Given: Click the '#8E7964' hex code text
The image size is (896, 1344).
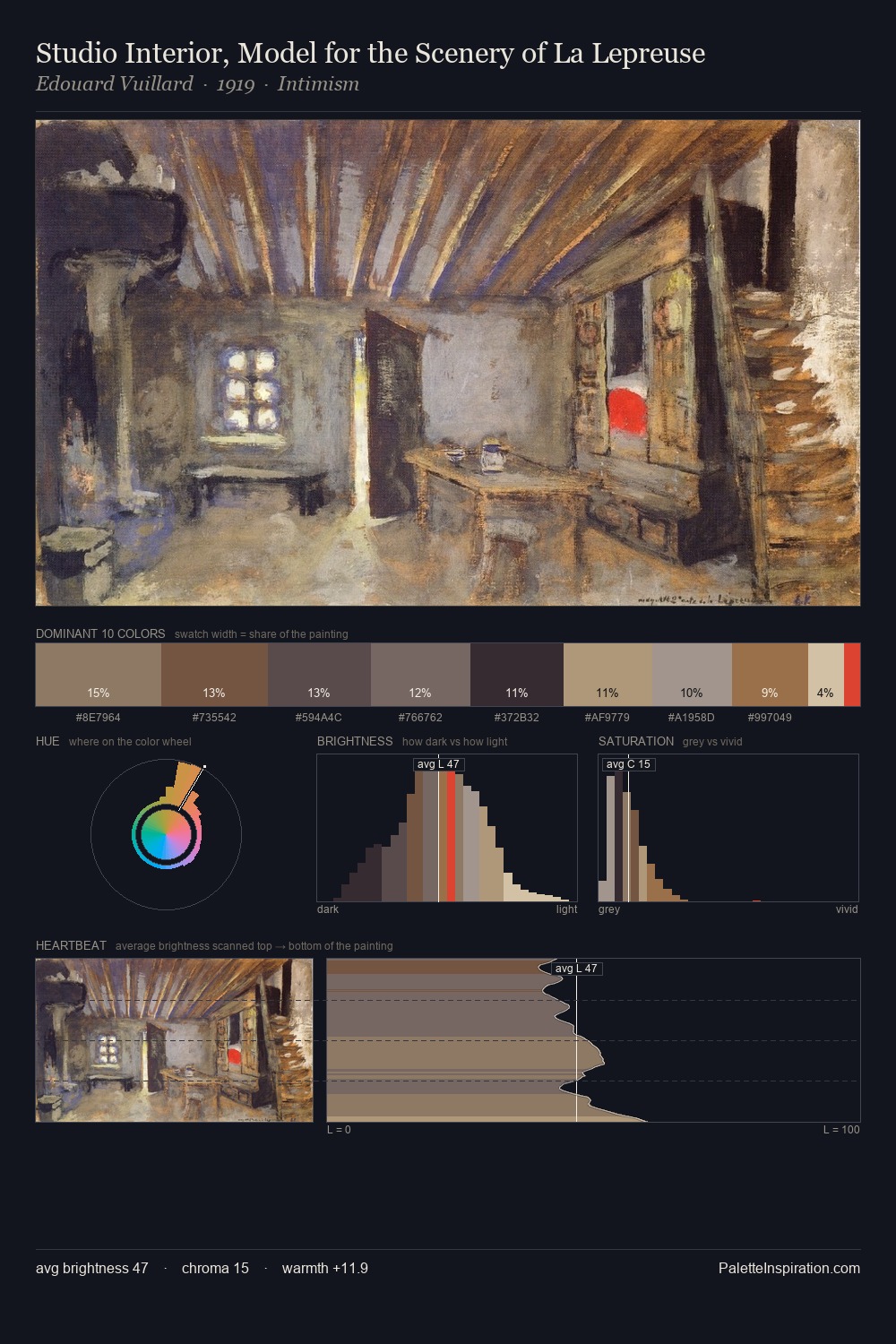Looking at the screenshot, I should pyautogui.click(x=99, y=717).
